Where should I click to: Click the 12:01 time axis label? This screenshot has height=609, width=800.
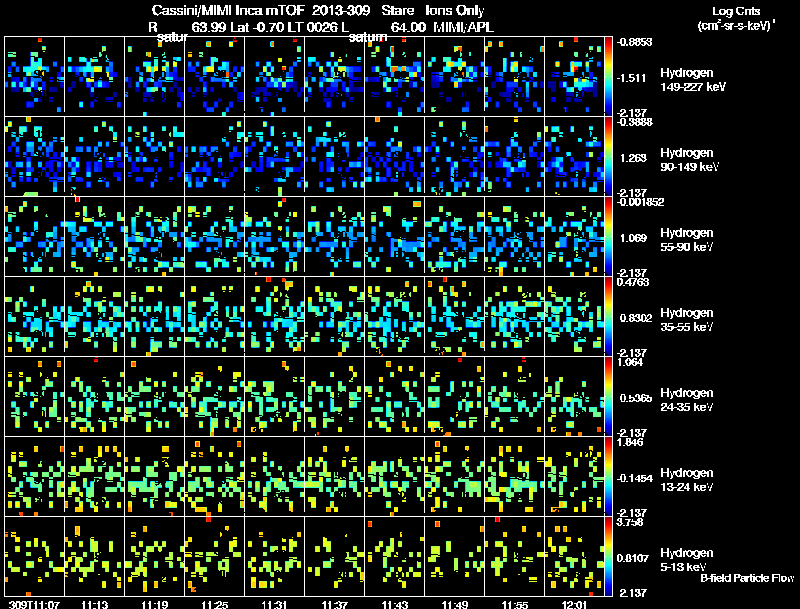pos(574,604)
